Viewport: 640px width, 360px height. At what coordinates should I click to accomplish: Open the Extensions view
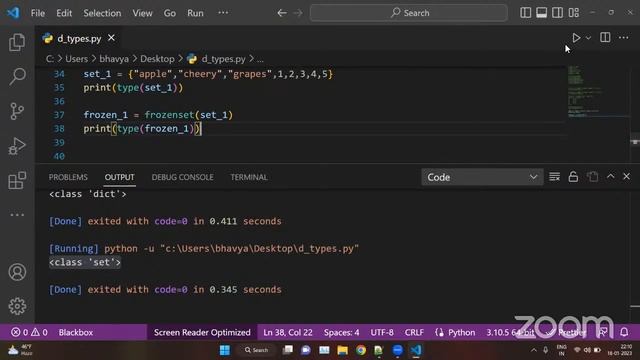(17, 180)
